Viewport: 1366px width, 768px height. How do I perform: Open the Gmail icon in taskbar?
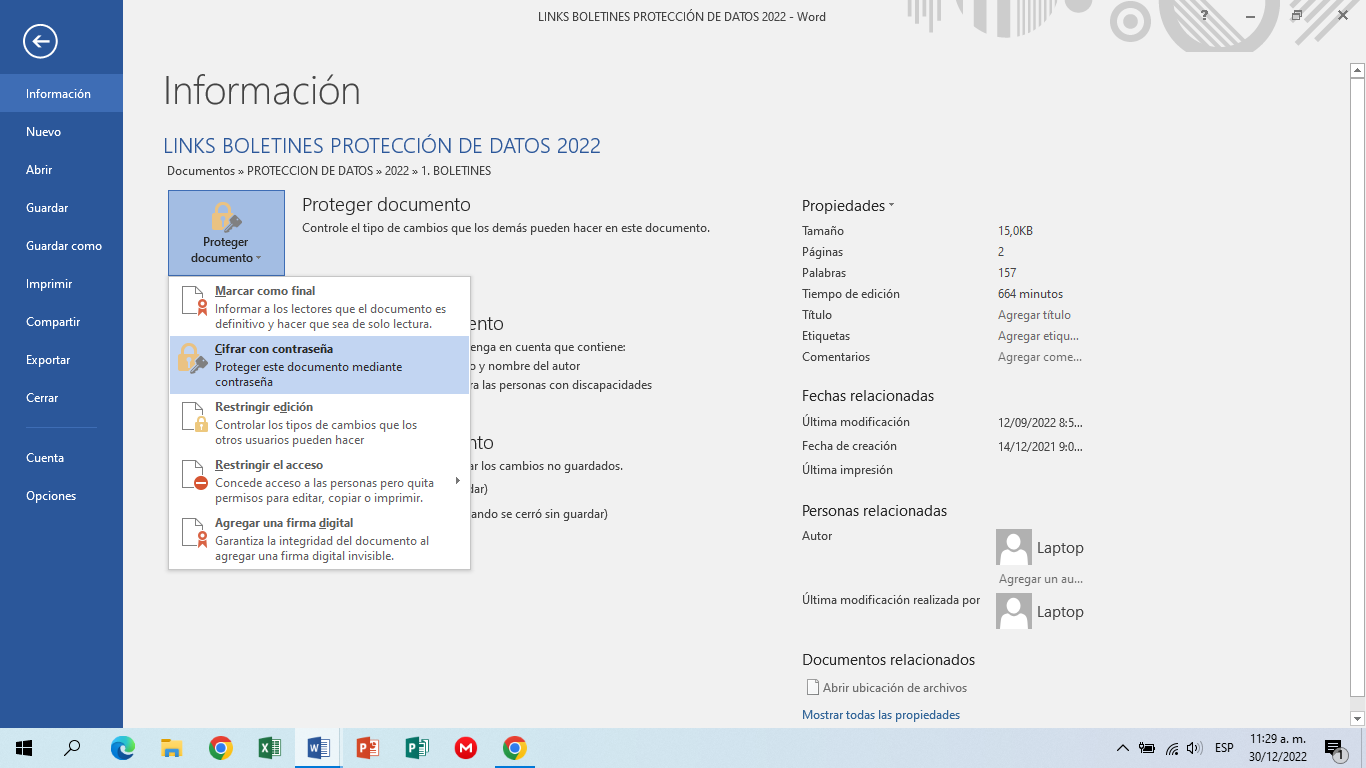point(465,747)
